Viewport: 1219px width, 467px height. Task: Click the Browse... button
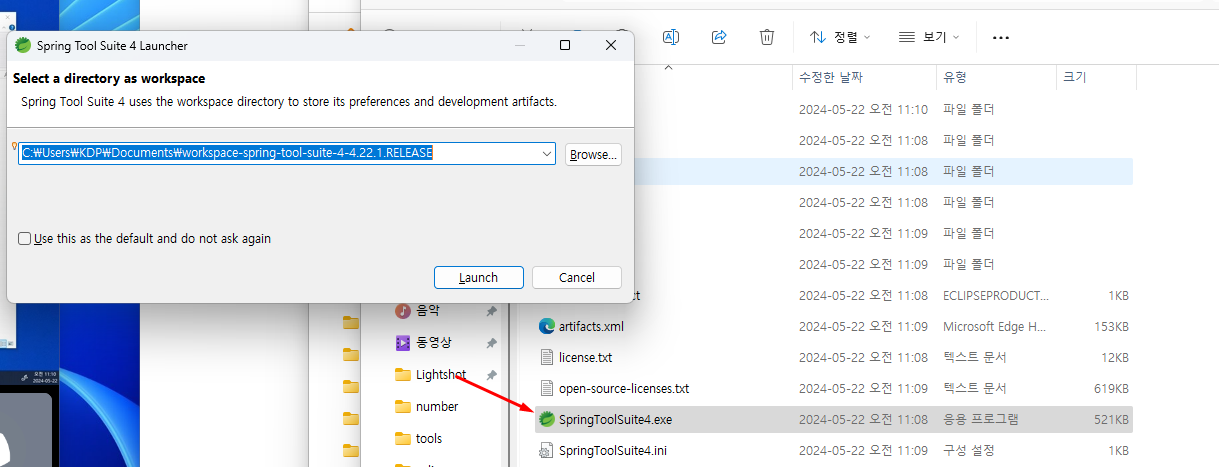tap(593, 154)
